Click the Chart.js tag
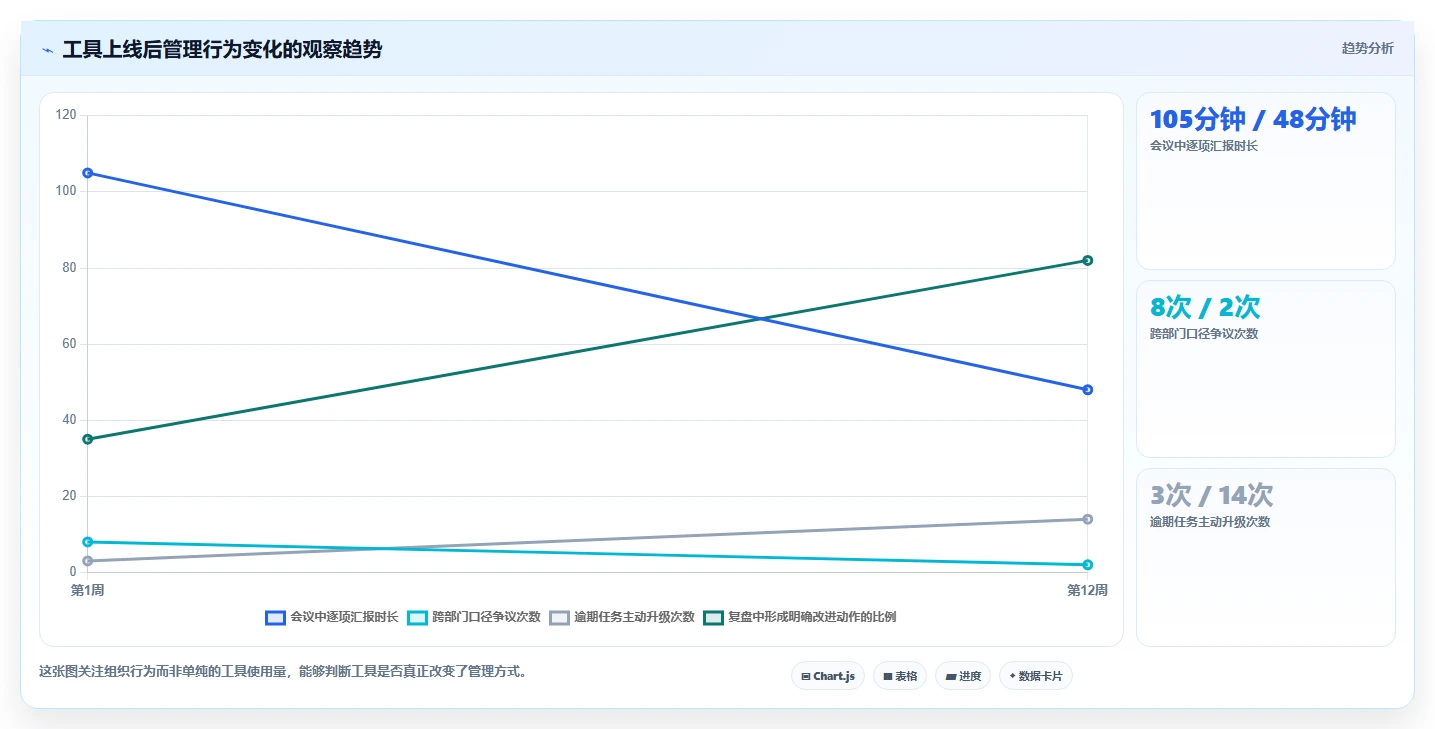 pyautogui.click(x=828, y=676)
